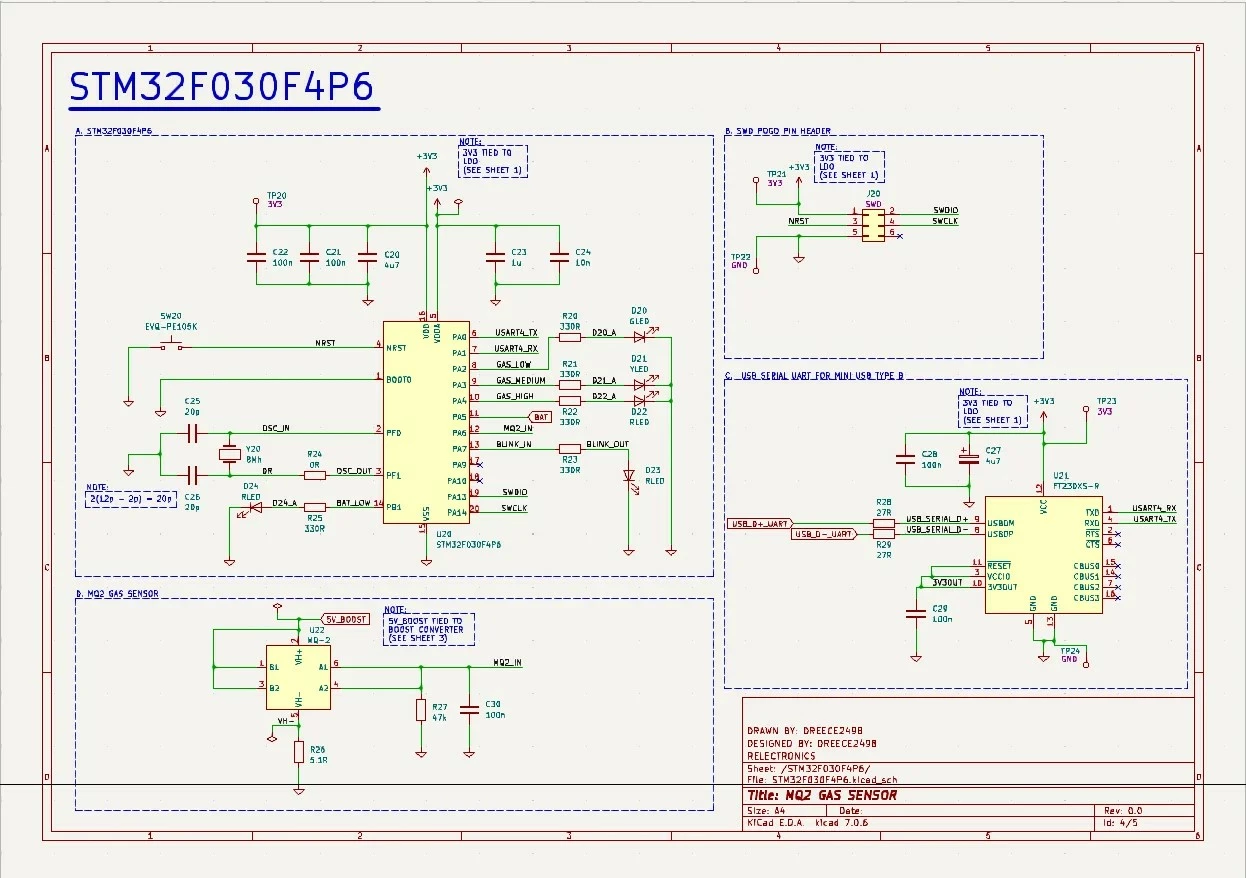Select capacitor C24 10n symbol
Viewport: 1246px width, 878px height.
click(558, 256)
